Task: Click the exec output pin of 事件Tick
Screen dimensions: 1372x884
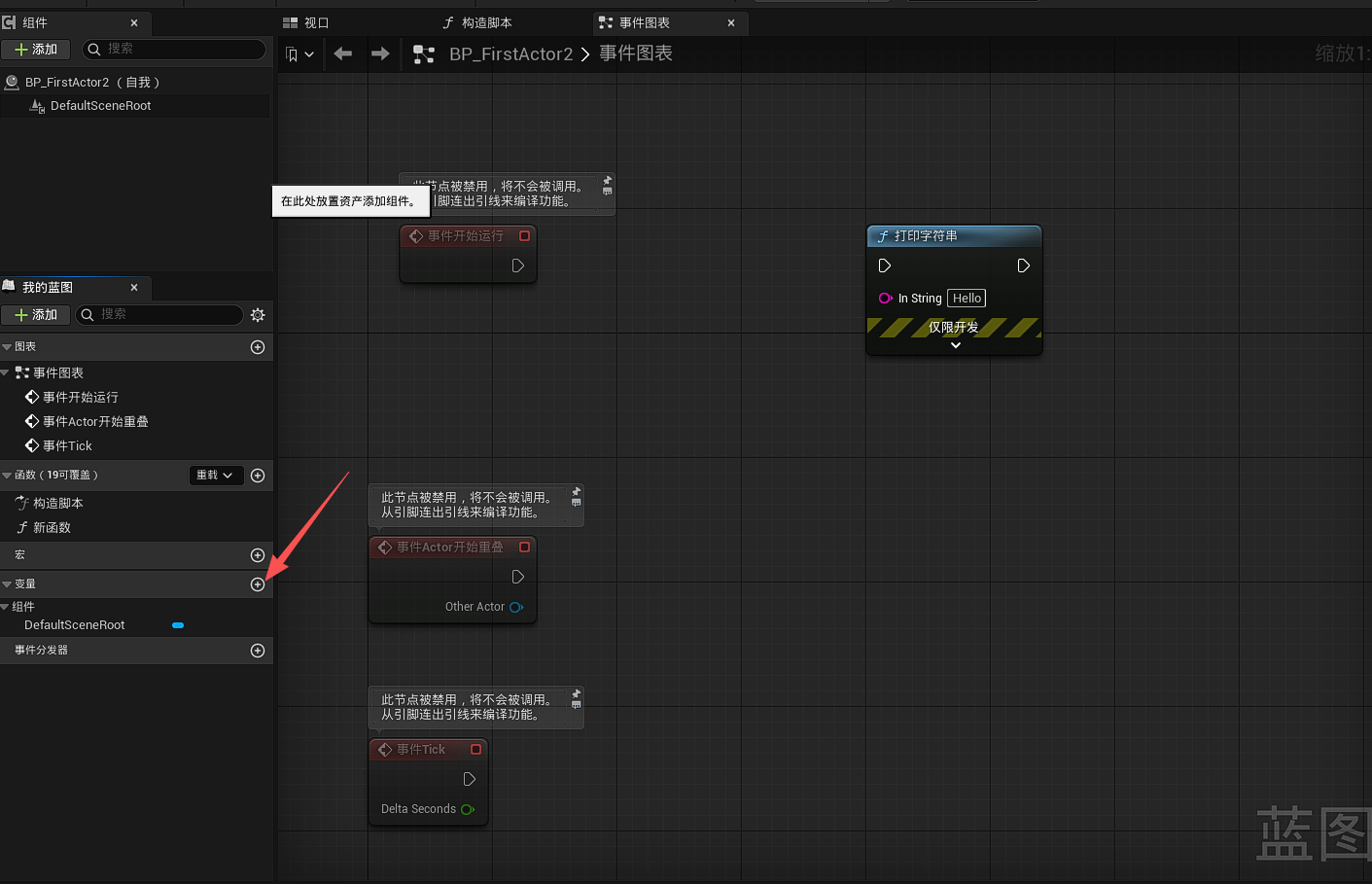Action: pyautogui.click(x=470, y=779)
